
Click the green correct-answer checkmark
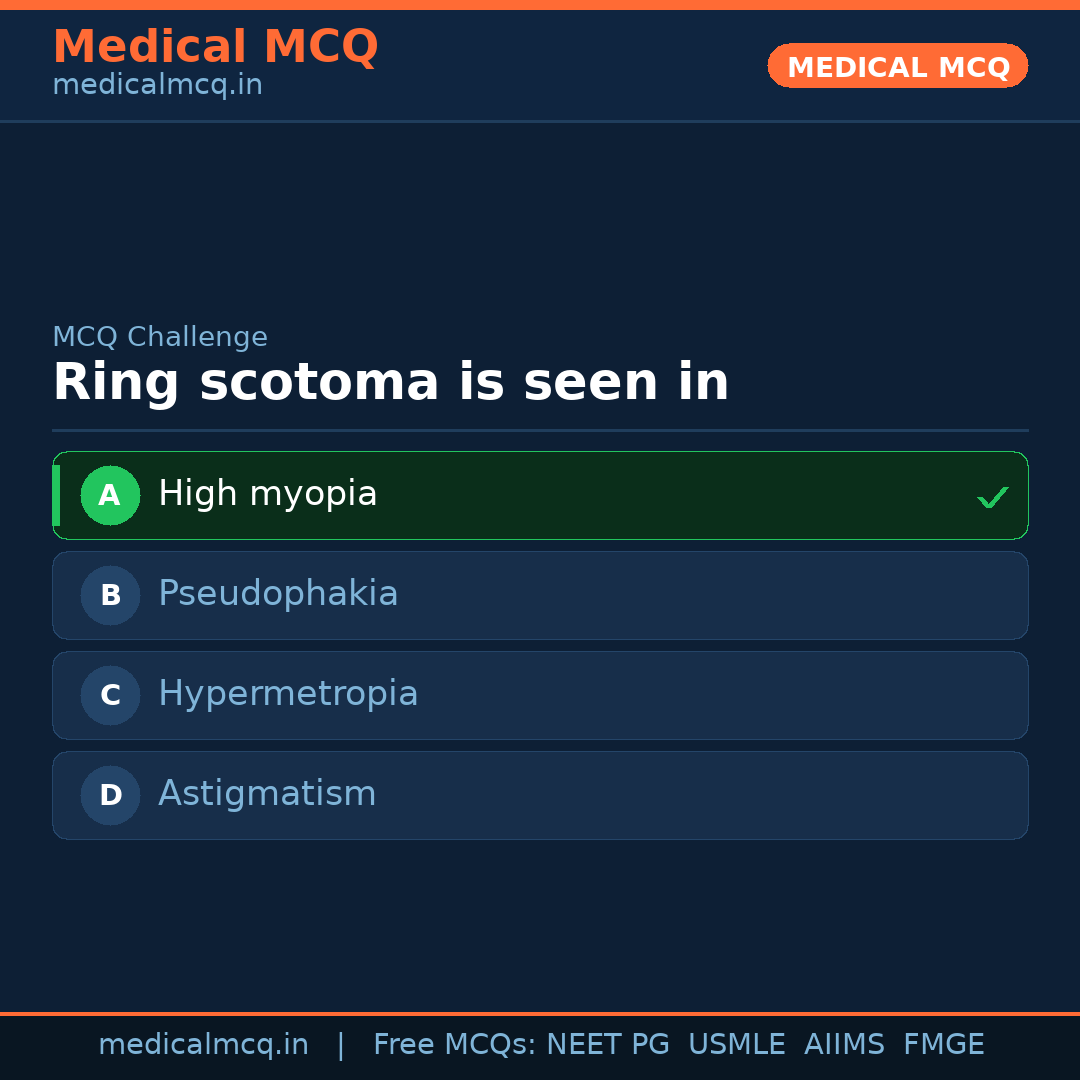[992, 497]
